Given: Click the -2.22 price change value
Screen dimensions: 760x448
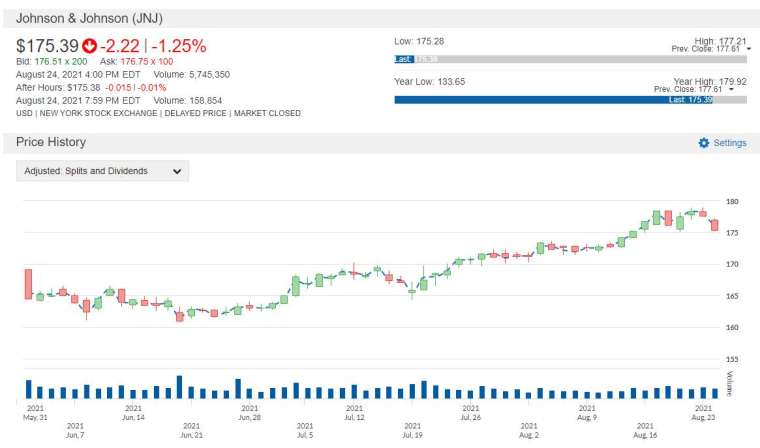Looking at the screenshot, I should (x=120, y=46).
